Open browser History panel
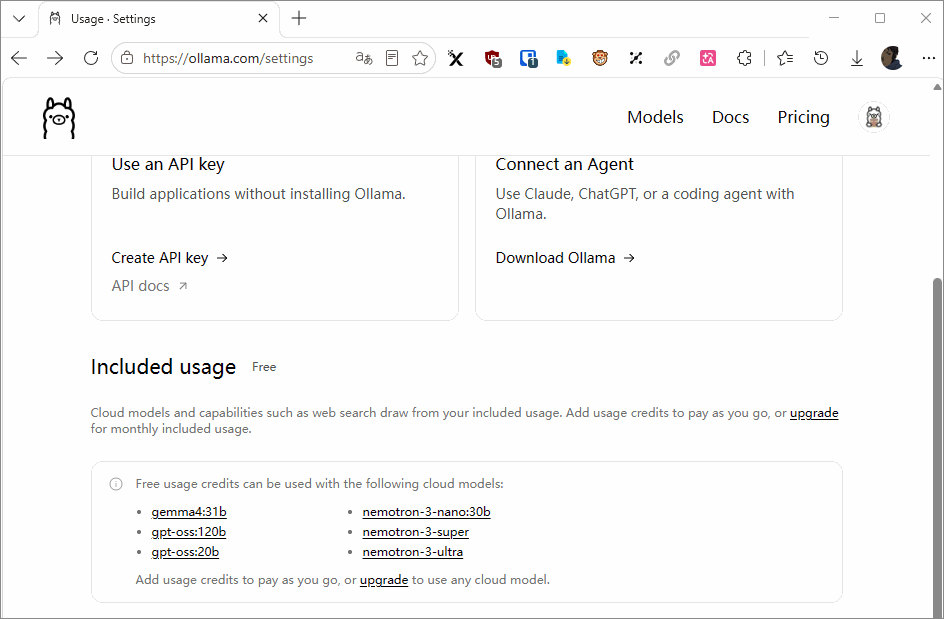 [821, 58]
